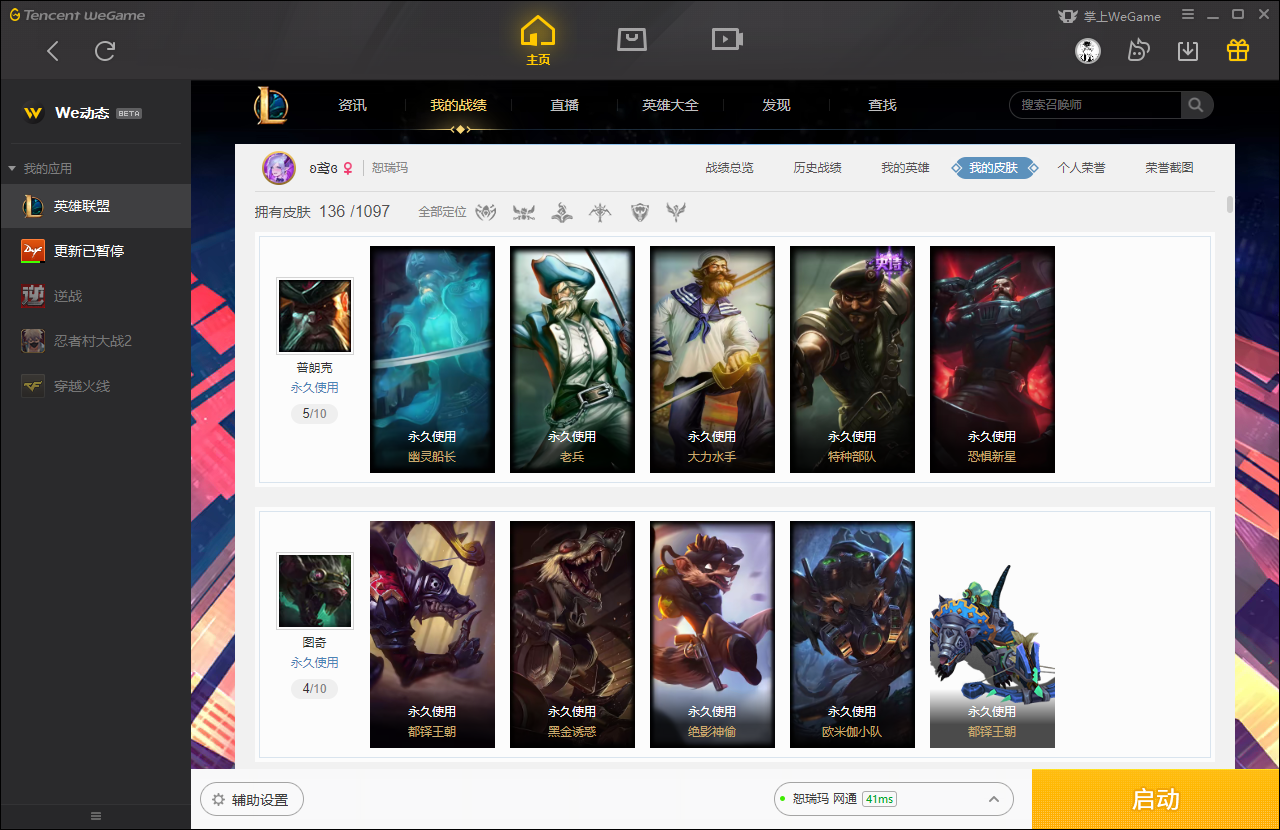Click the Tencent WeGame logo

(x=78, y=15)
